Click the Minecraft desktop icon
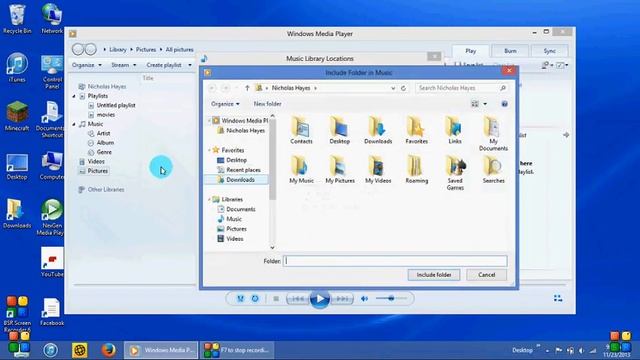 17,116
